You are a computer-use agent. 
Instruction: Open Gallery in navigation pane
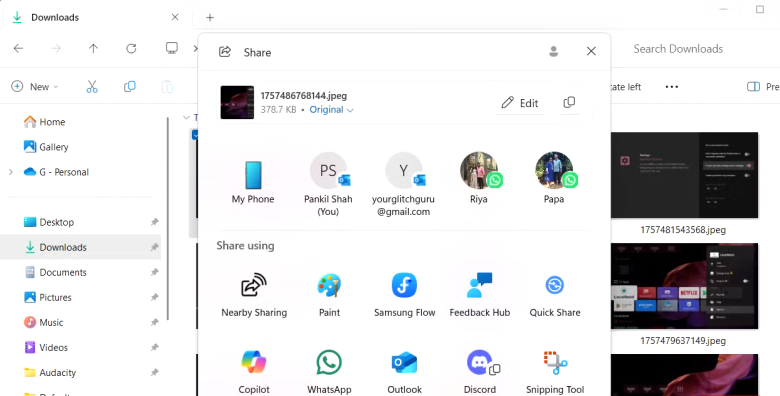click(46, 147)
